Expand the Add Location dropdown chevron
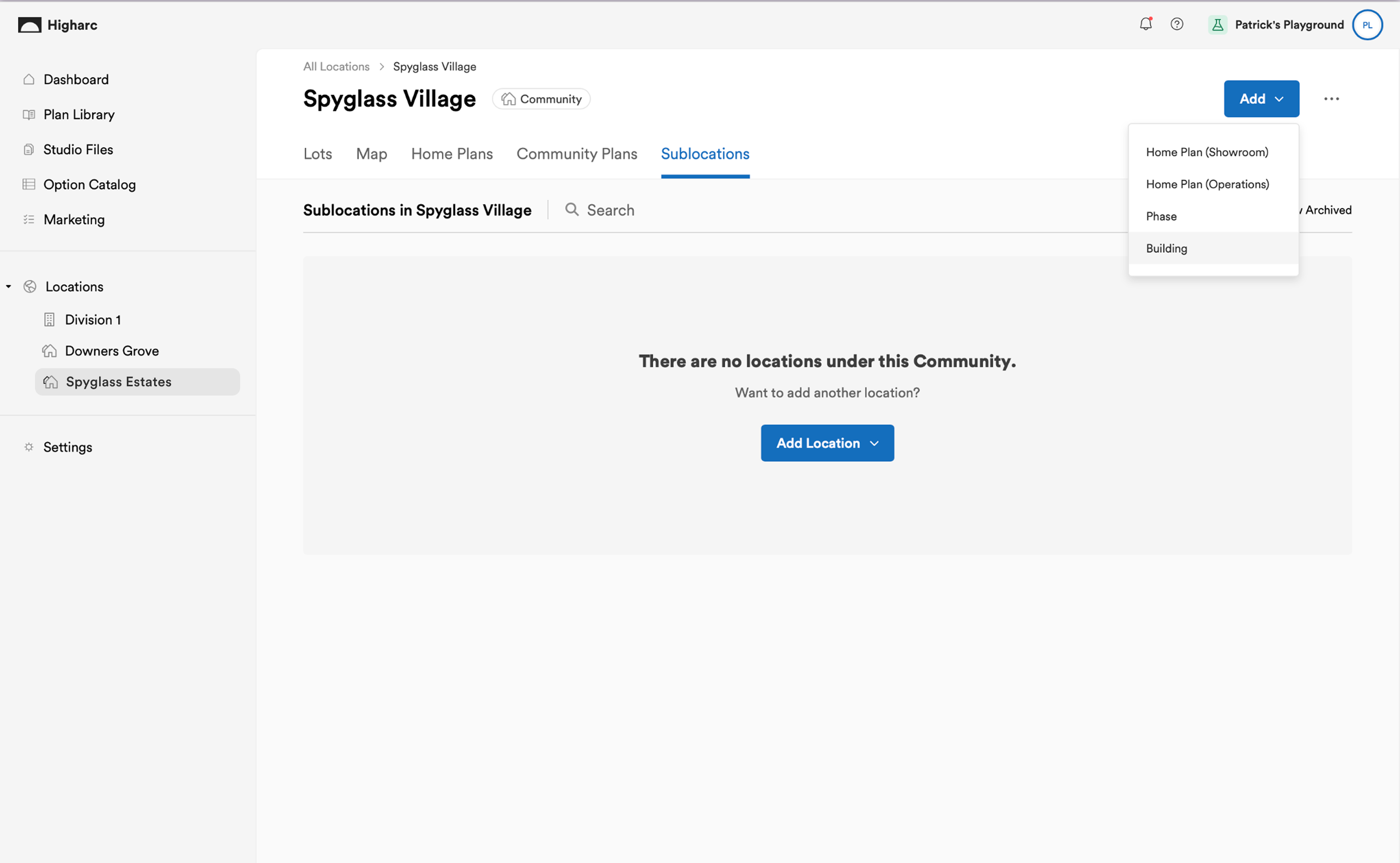Screen dimensions: 1400x863 tap(874, 443)
